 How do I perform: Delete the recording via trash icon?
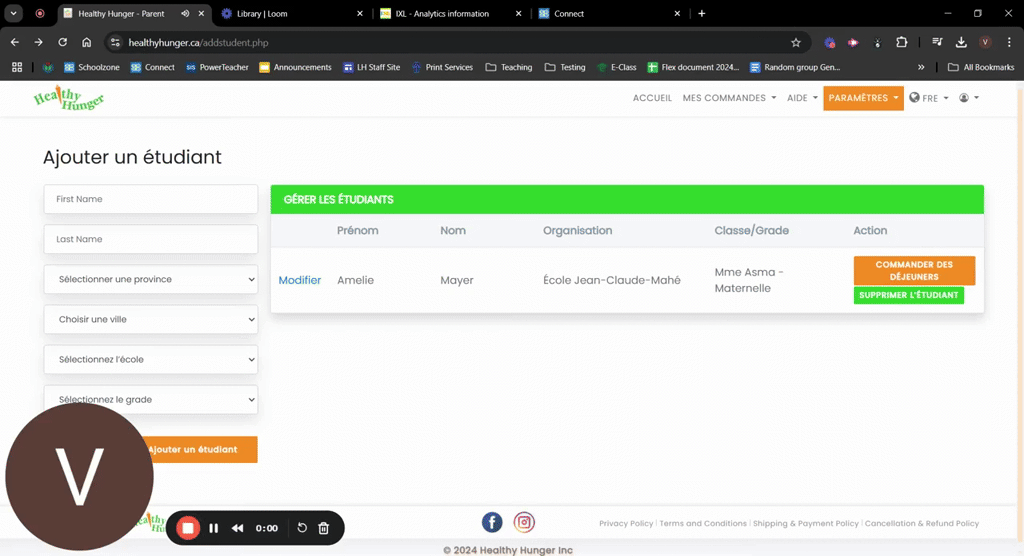point(323,528)
